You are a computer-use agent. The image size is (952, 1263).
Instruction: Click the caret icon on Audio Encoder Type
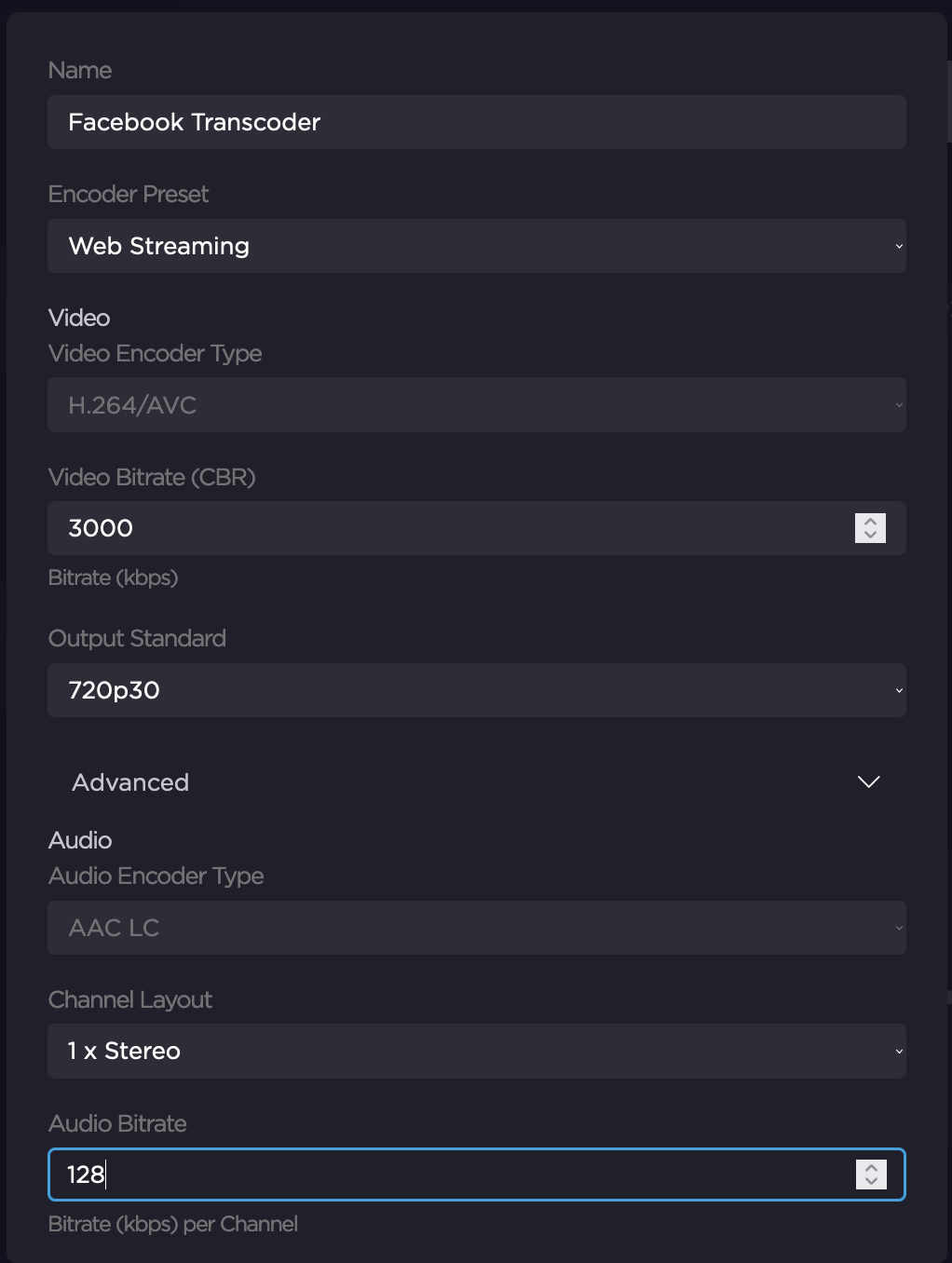pyautogui.click(x=899, y=928)
